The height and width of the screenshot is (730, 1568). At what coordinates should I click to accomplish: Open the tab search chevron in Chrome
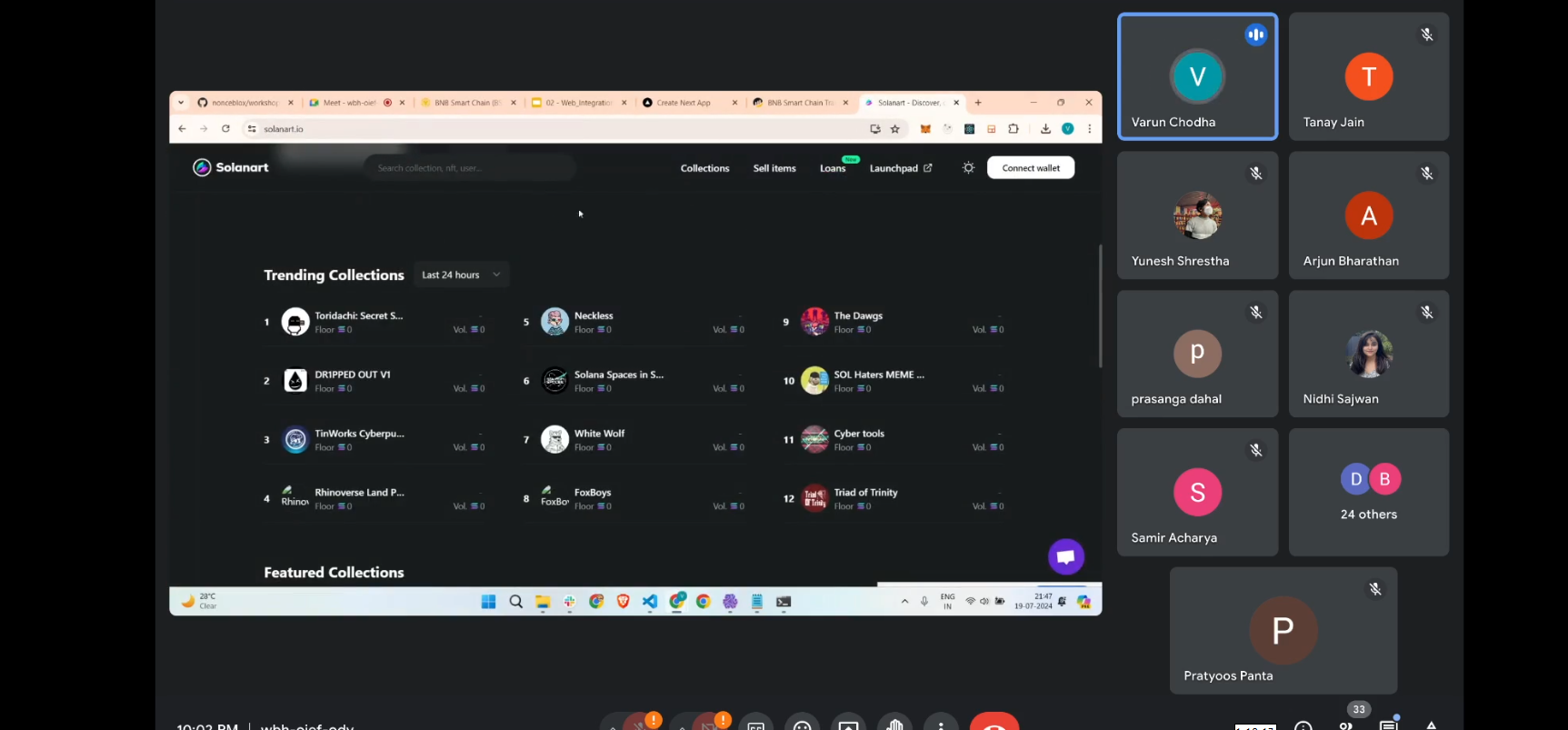181,103
